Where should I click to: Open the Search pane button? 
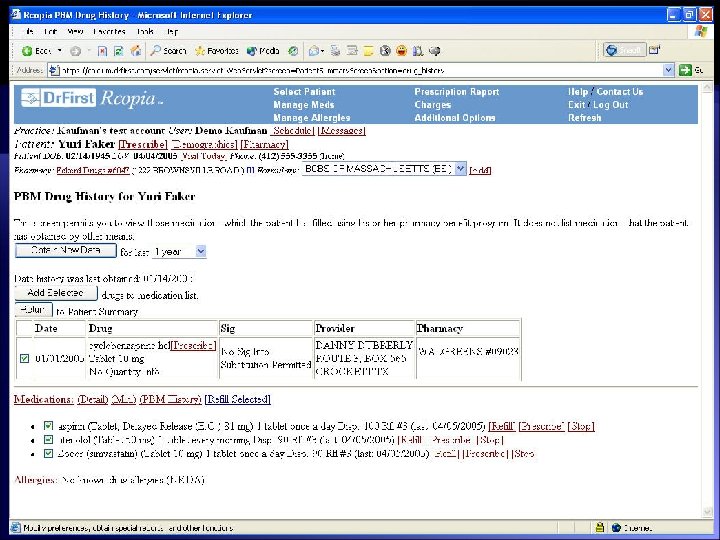click(169, 51)
